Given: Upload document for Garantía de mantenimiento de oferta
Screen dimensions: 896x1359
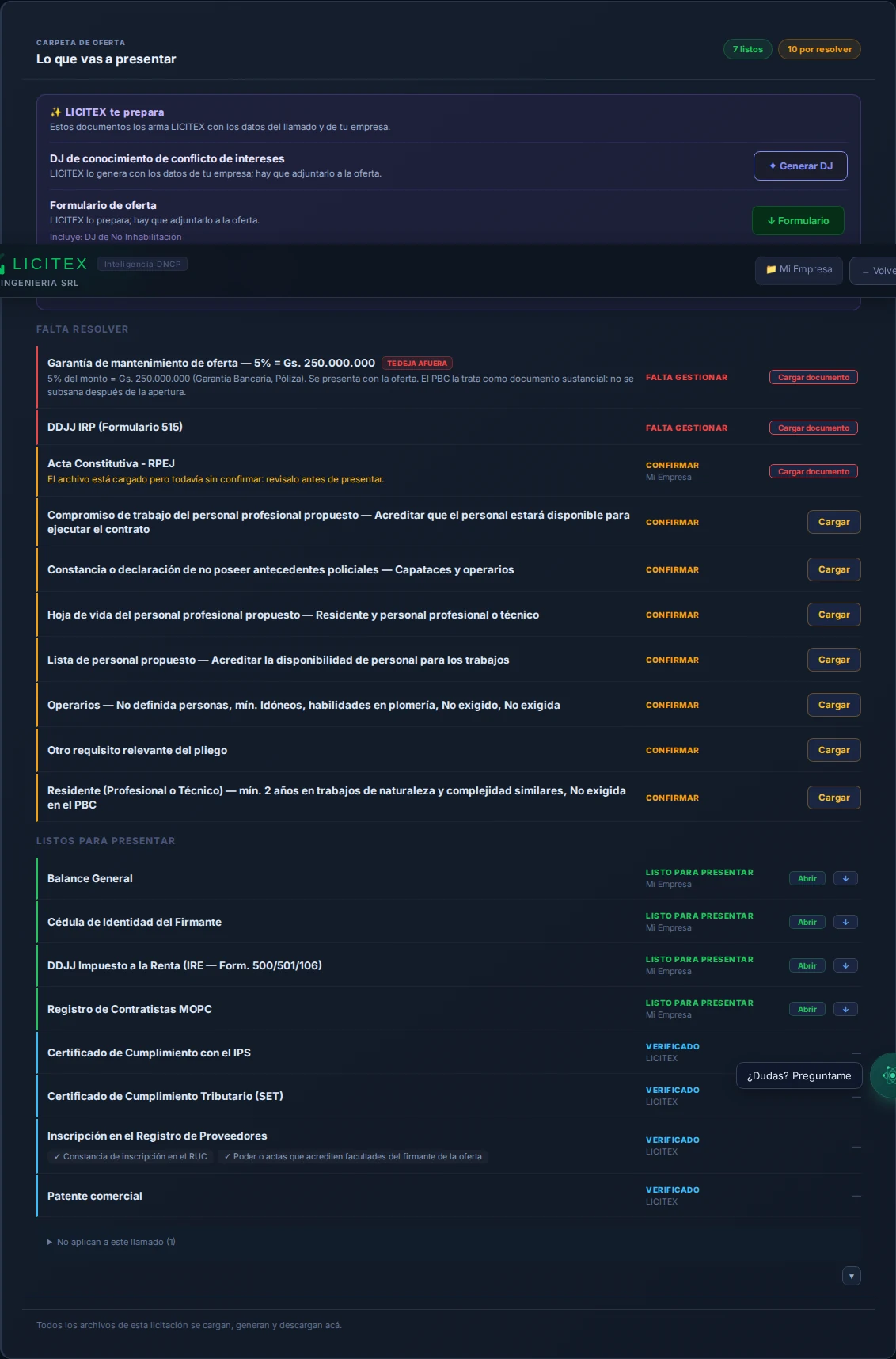Looking at the screenshot, I should pos(814,377).
